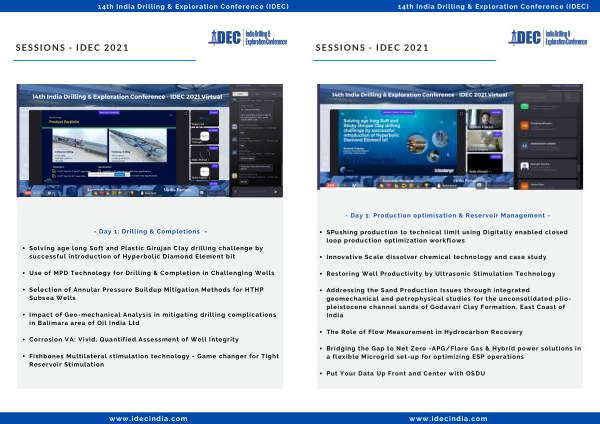Screen dimensions: 600x424
Task: Click 'Day 1: Production optimisation & Reservoir Management' heading
Action: 447,215
